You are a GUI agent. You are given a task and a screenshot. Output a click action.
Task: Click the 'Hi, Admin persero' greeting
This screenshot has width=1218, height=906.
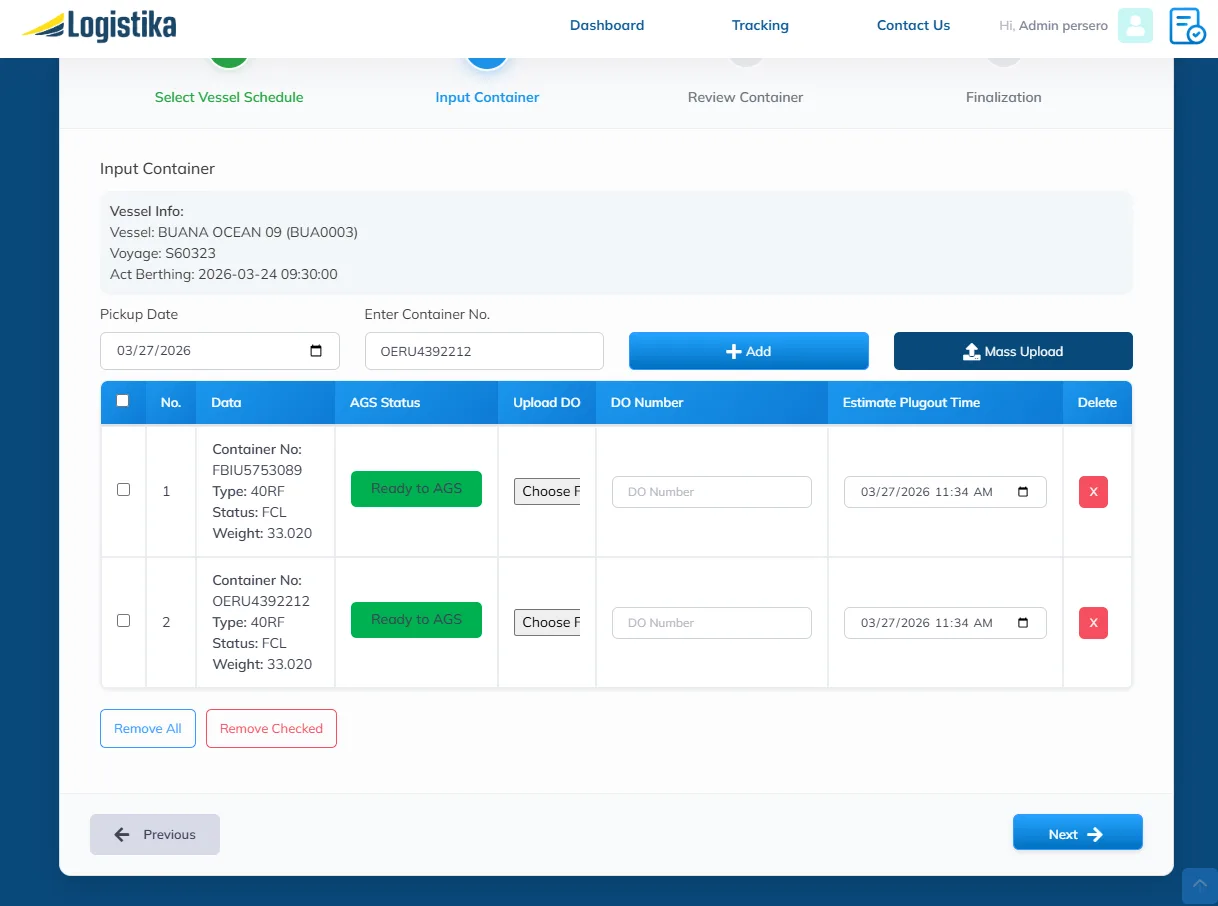coord(1053,26)
